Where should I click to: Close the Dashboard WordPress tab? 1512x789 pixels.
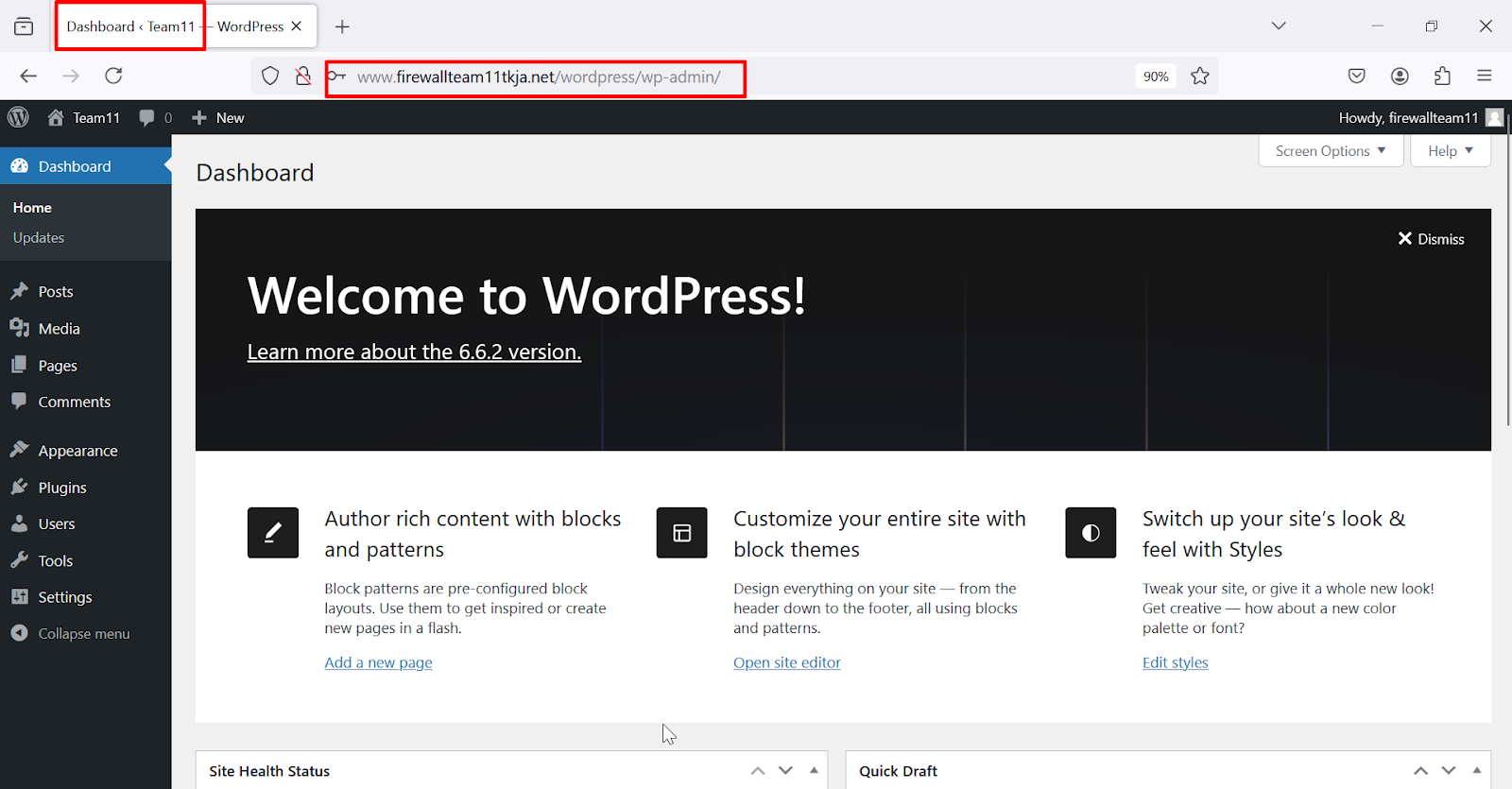[297, 26]
